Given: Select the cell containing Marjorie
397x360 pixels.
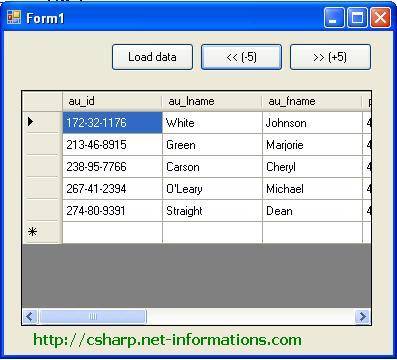Looking at the screenshot, I should [312, 145].
